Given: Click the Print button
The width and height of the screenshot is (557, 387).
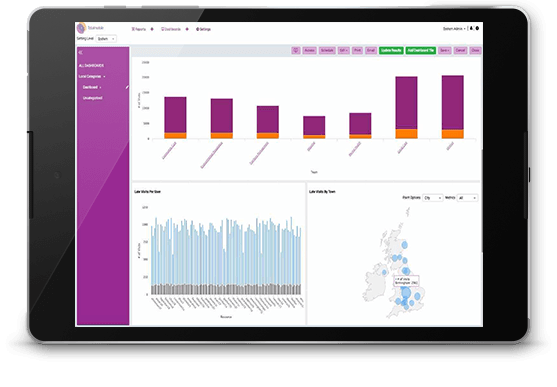Looking at the screenshot, I should [357, 50].
